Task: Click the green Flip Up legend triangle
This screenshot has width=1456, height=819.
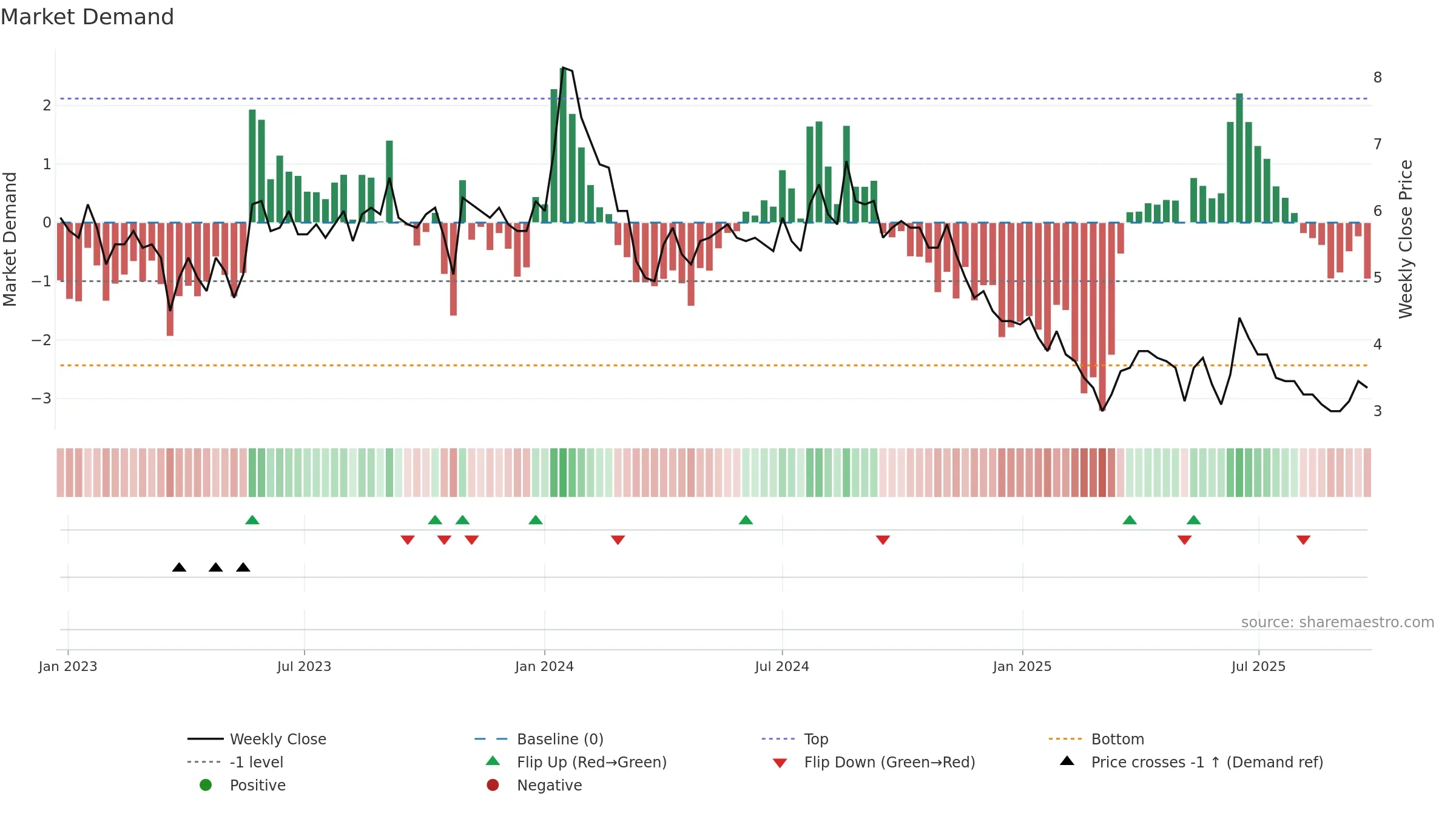Action: point(493,761)
